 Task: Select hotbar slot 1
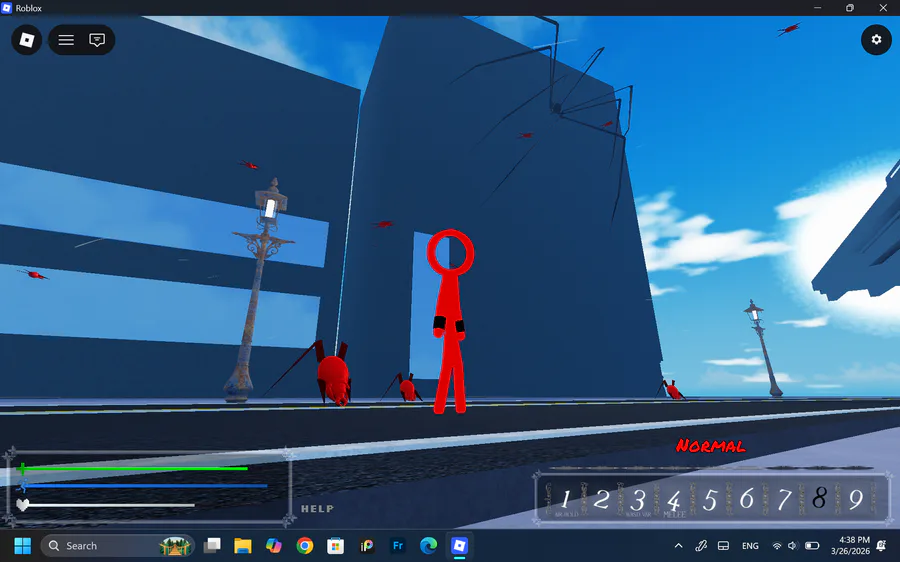pyautogui.click(x=566, y=499)
